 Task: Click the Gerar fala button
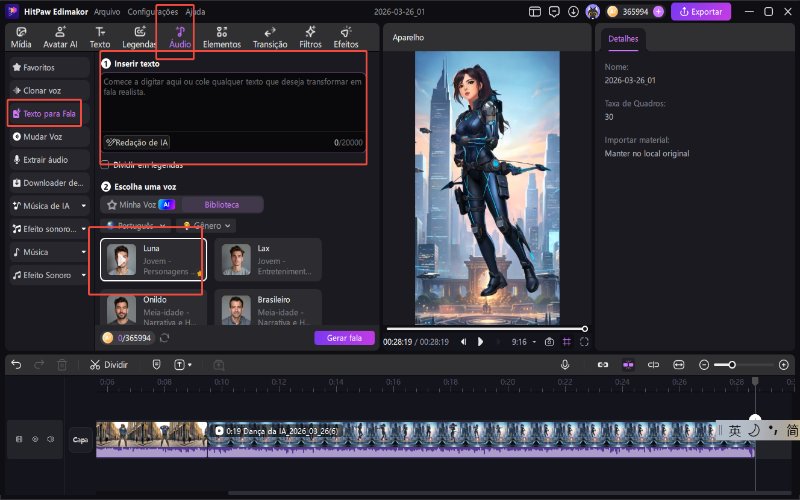pyautogui.click(x=343, y=338)
